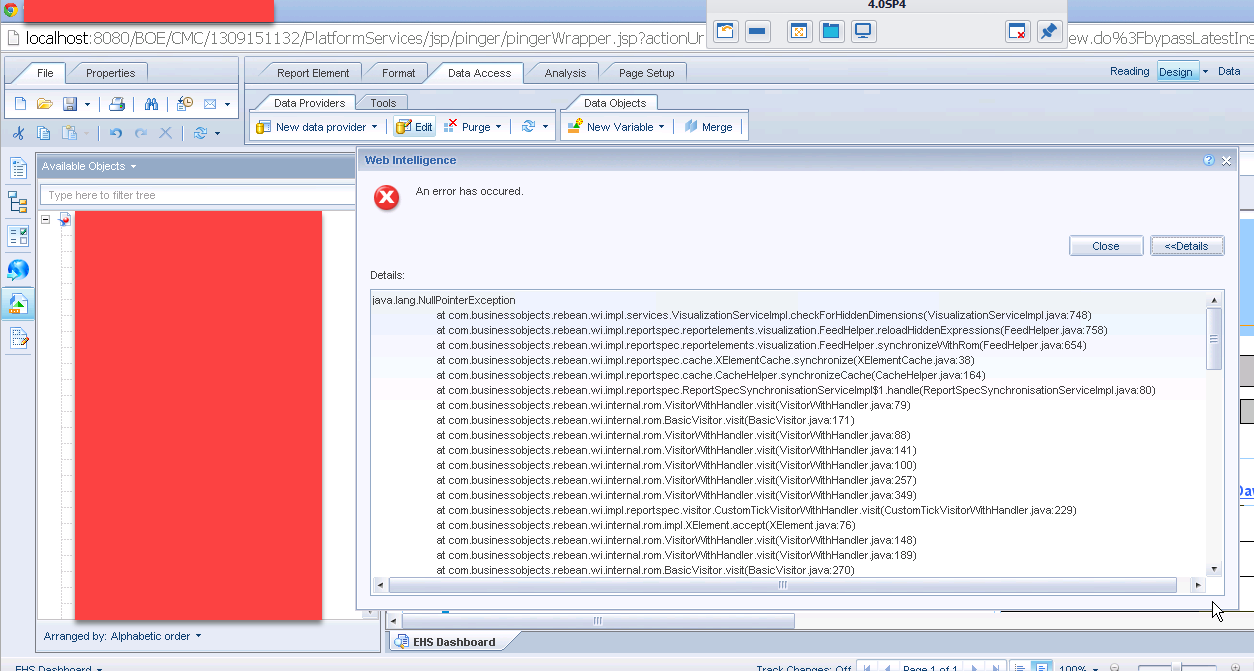
Task: Expand the New data provider dropdown arrow
Action: pyautogui.click(x=375, y=127)
